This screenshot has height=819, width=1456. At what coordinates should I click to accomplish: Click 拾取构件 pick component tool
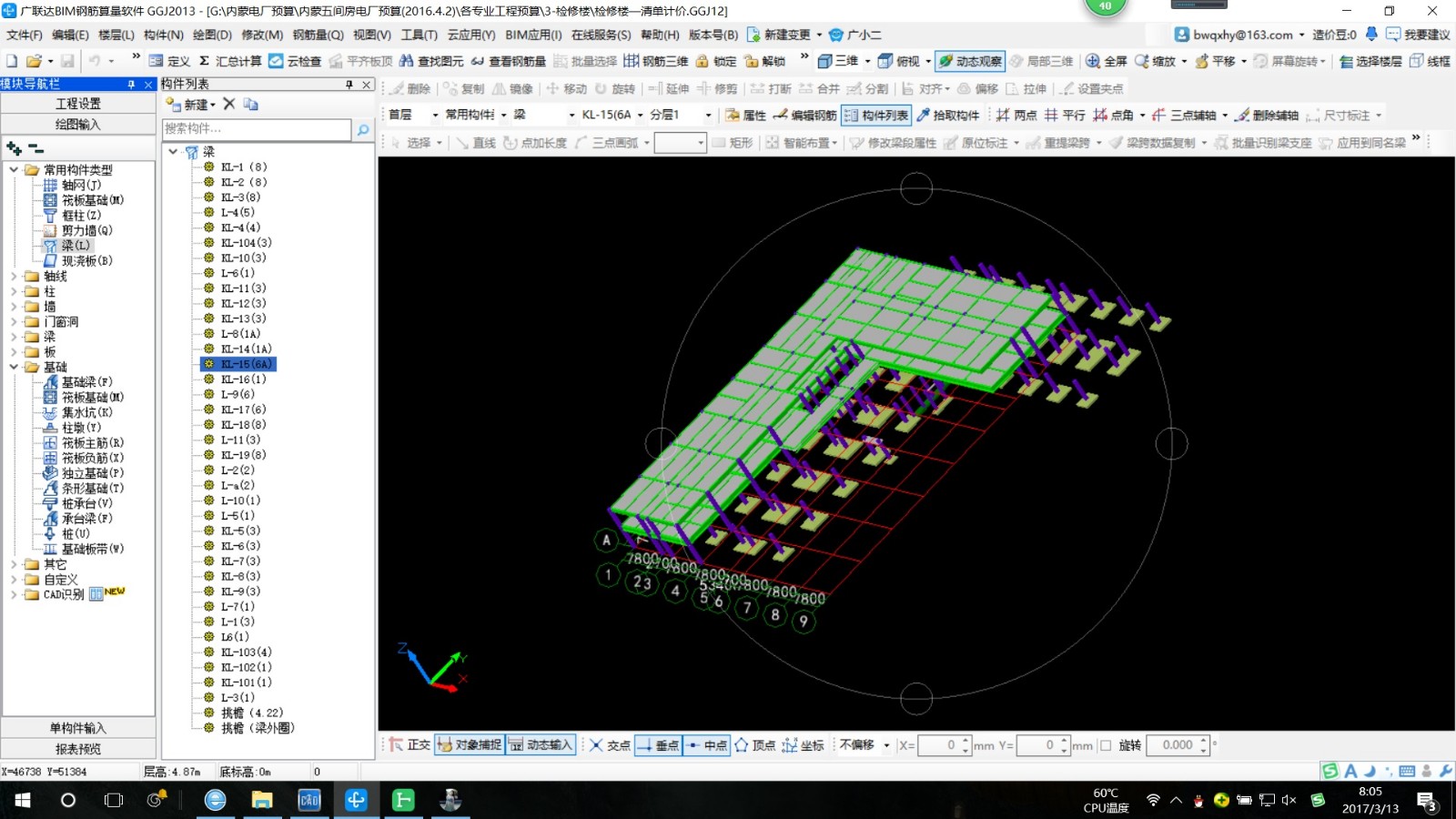point(948,116)
